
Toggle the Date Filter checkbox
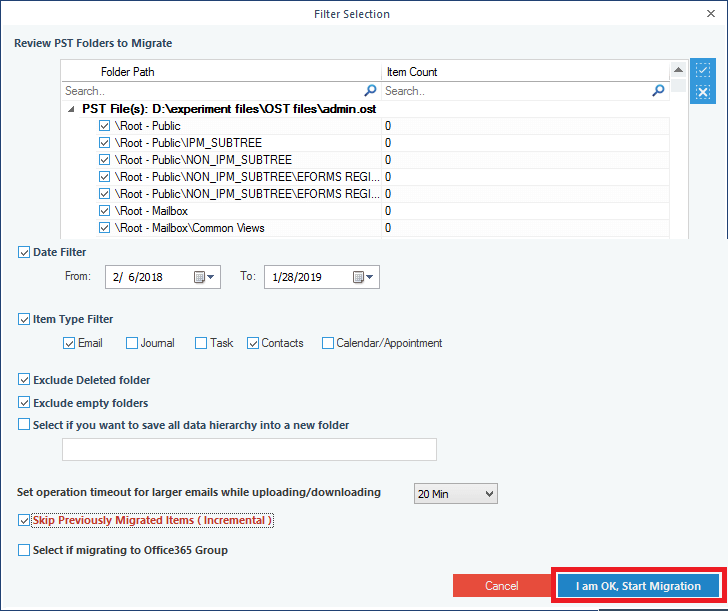pos(24,252)
